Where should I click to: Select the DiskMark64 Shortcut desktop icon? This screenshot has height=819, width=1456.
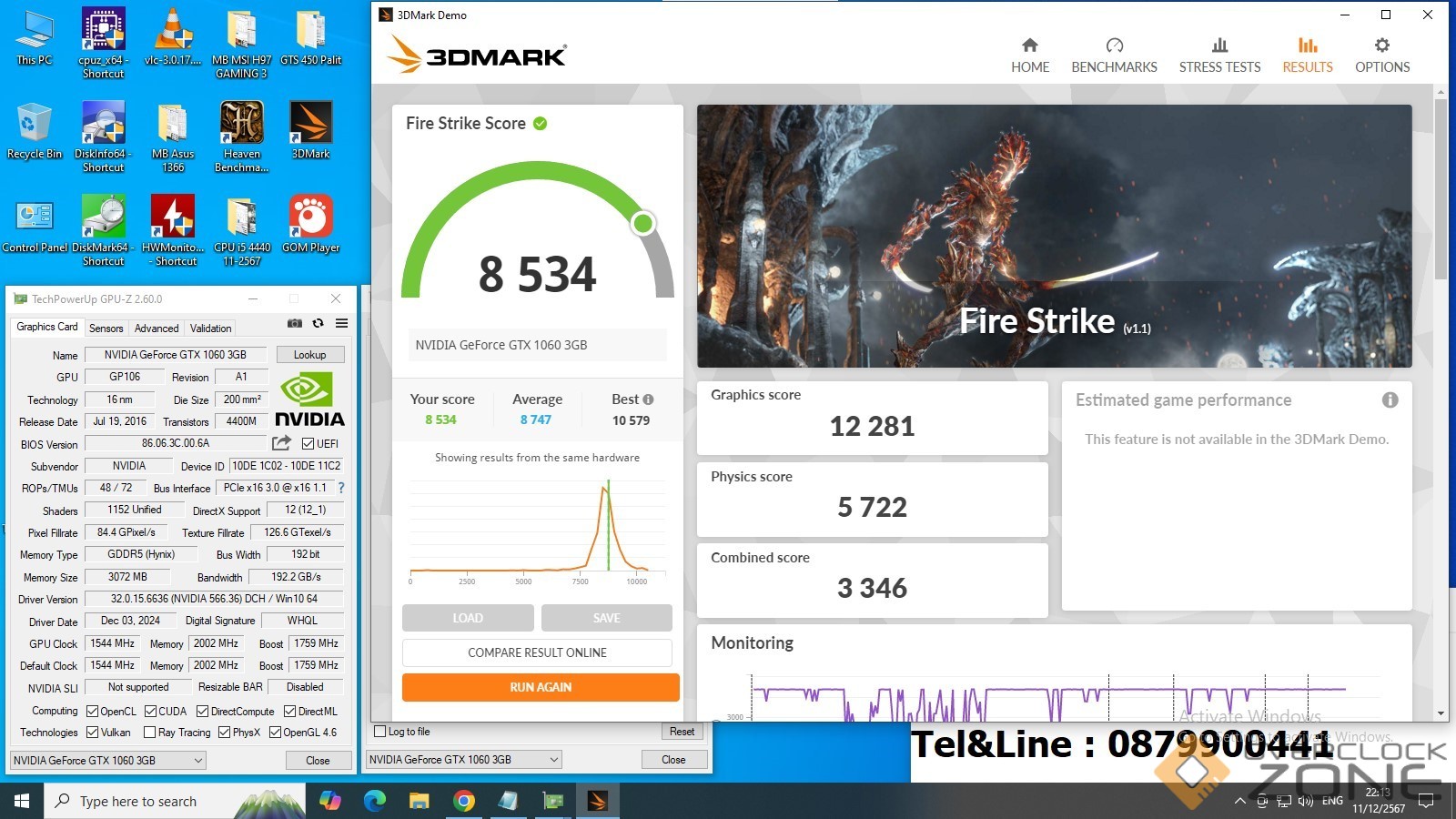click(x=103, y=230)
